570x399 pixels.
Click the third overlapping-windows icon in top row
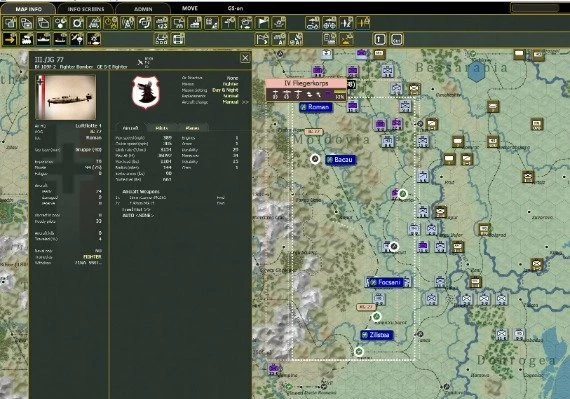[x=44, y=23]
